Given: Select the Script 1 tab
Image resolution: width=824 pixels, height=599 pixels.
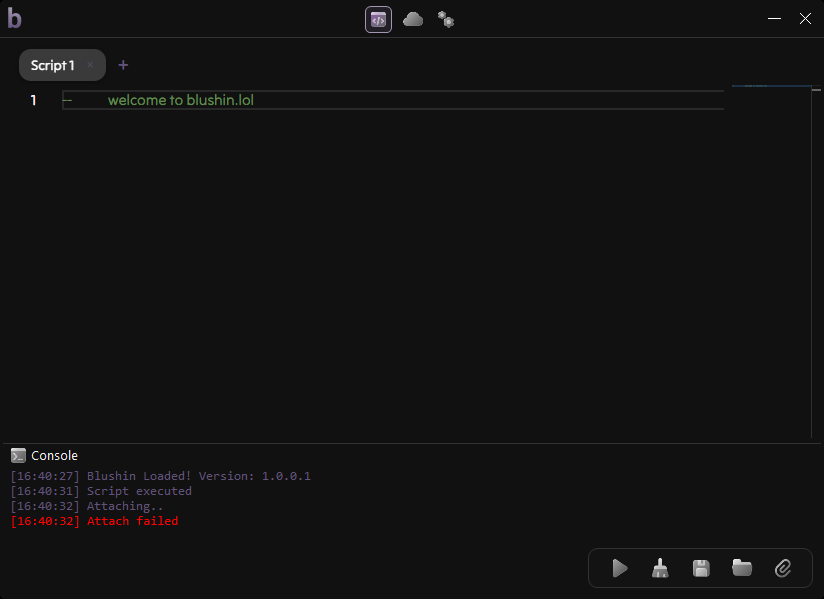Looking at the screenshot, I should pyautogui.click(x=52, y=65).
